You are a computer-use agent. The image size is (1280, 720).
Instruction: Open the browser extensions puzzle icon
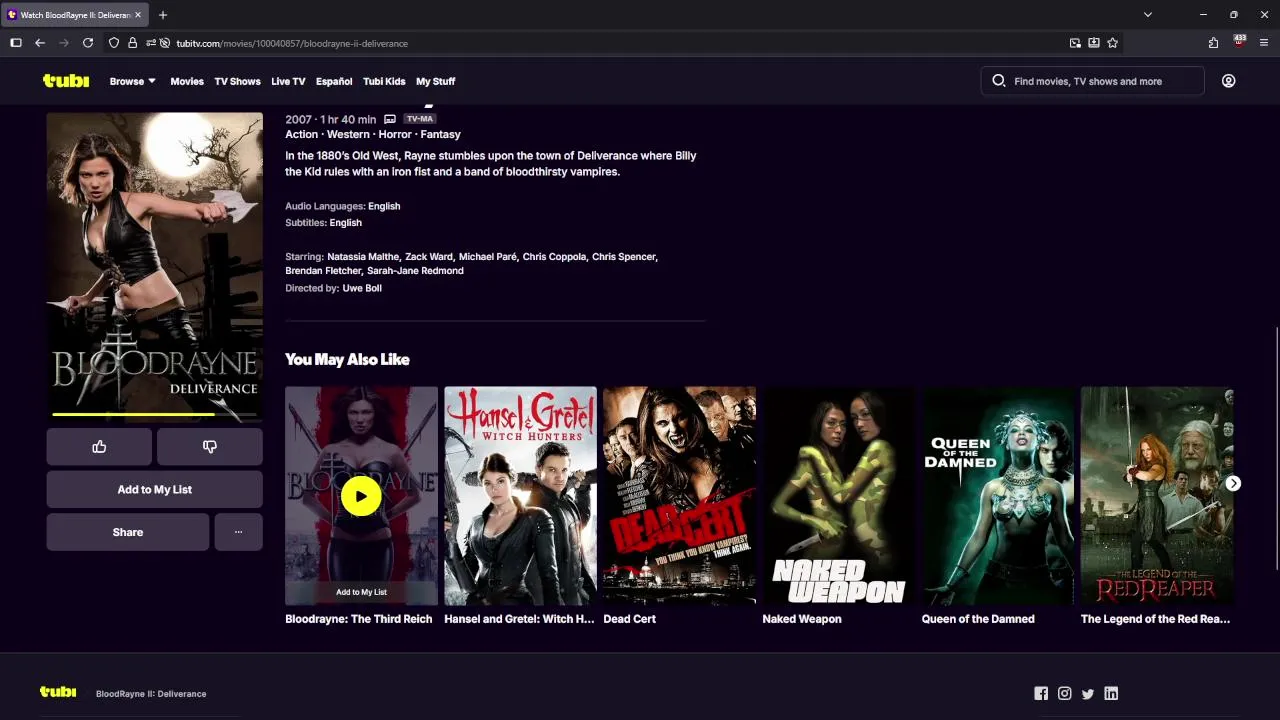(x=1213, y=43)
